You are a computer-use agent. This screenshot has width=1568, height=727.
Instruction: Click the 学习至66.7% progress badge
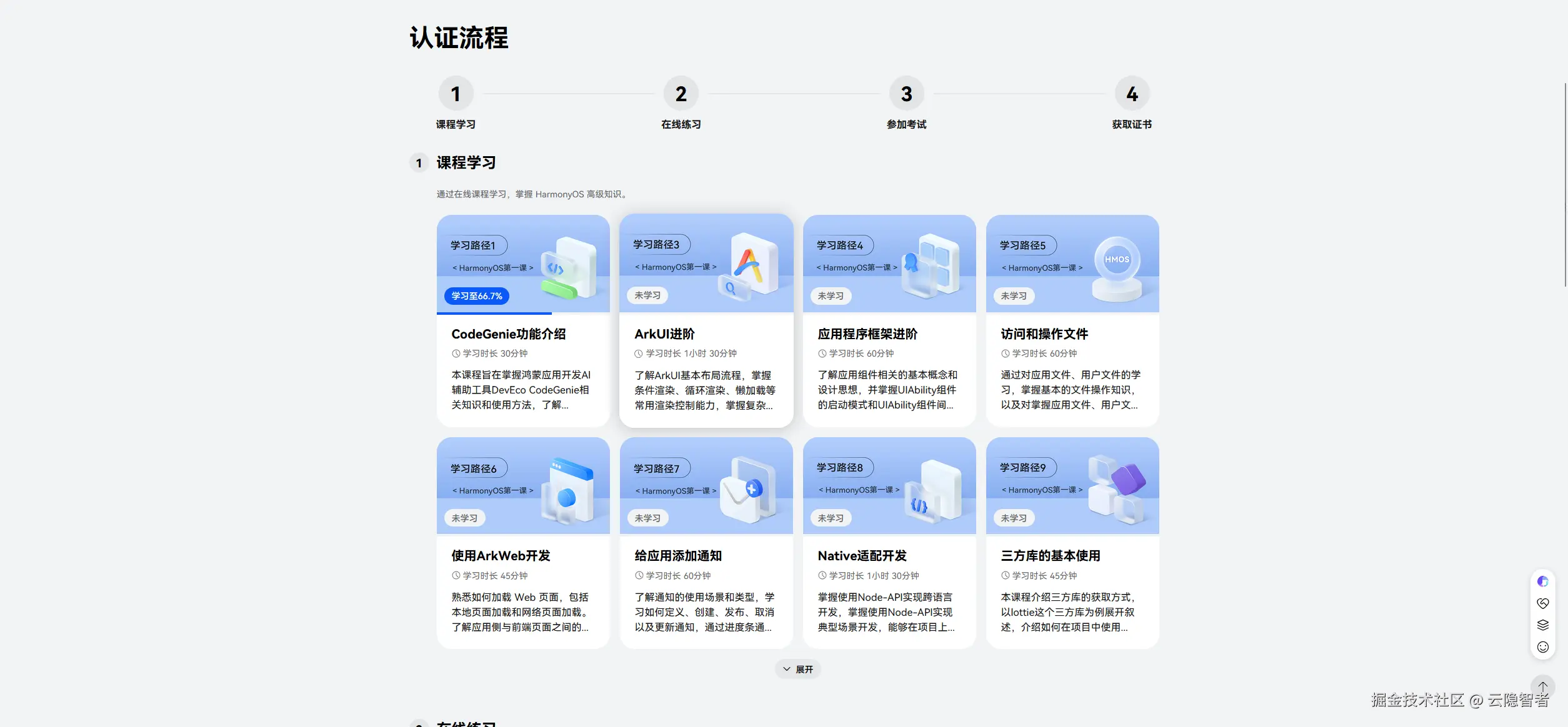(477, 296)
